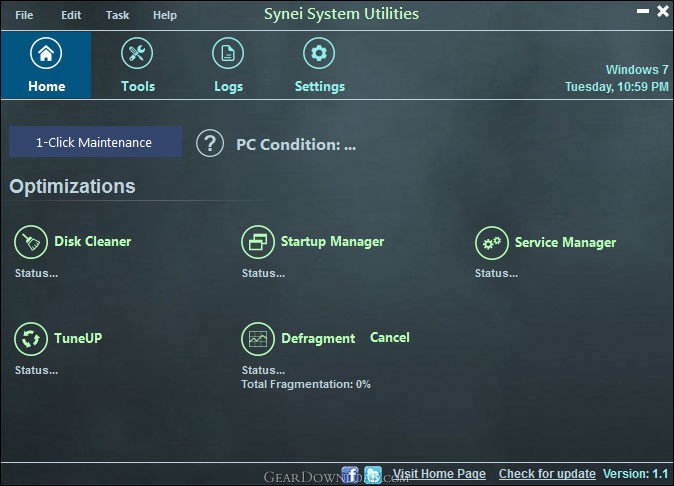Click the Windows 7 OS label
Screen dimensions: 674x486
(x=637, y=70)
